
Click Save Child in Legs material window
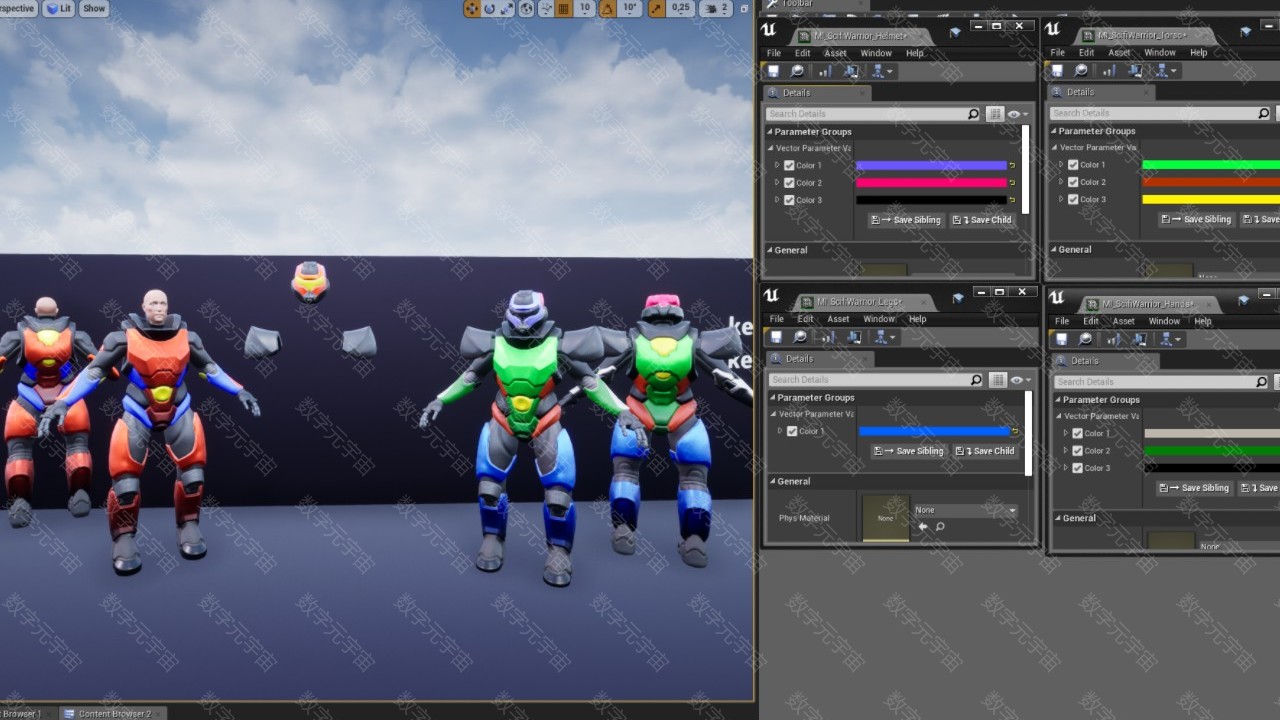[x=985, y=451]
